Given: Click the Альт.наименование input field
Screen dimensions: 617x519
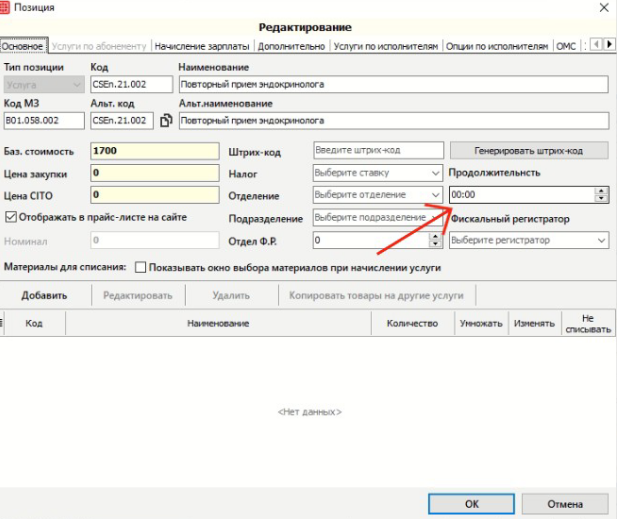Looking at the screenshot, I should click(x=394, y=120).
